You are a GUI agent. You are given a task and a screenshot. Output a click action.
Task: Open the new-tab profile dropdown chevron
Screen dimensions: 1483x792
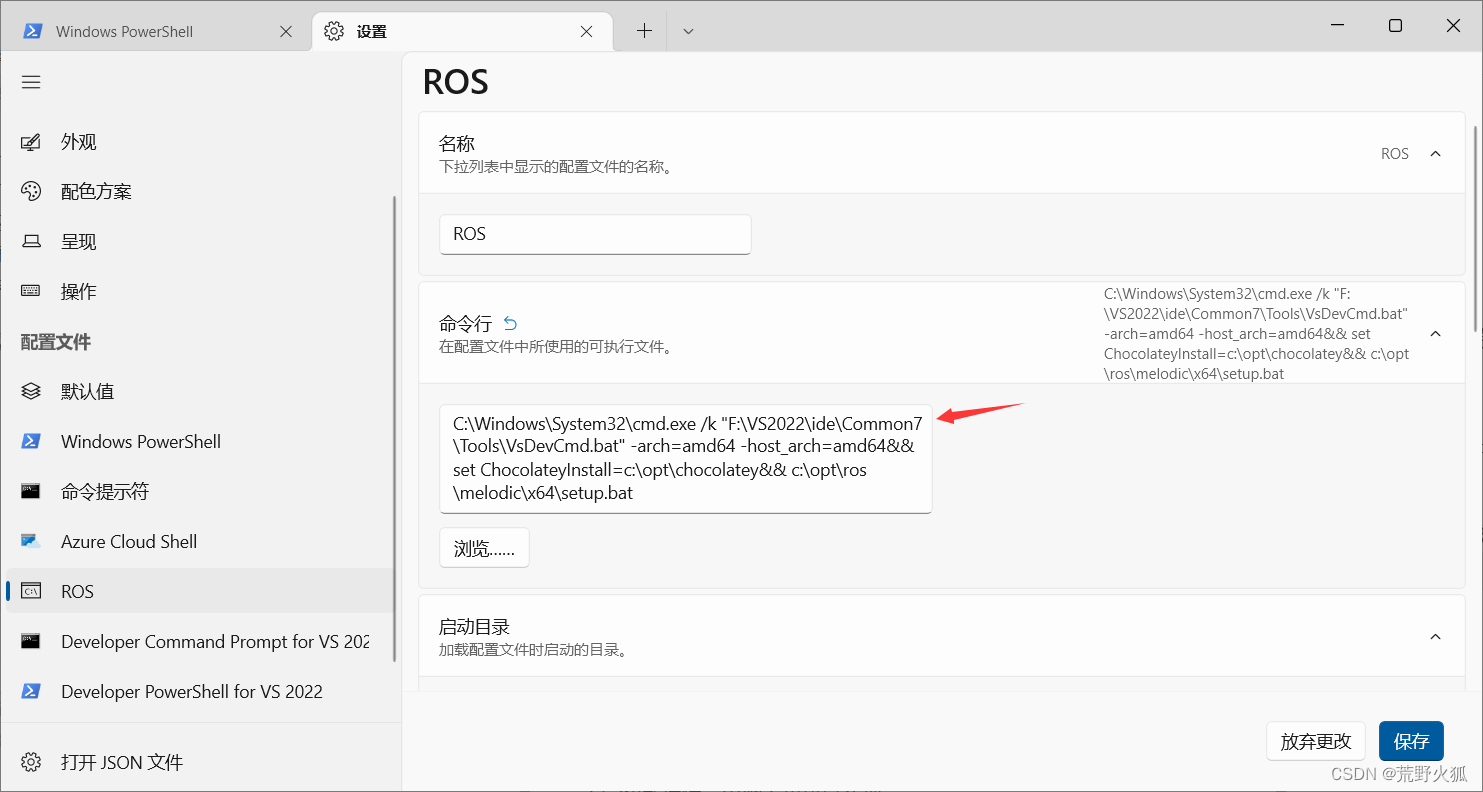(688, 31)
